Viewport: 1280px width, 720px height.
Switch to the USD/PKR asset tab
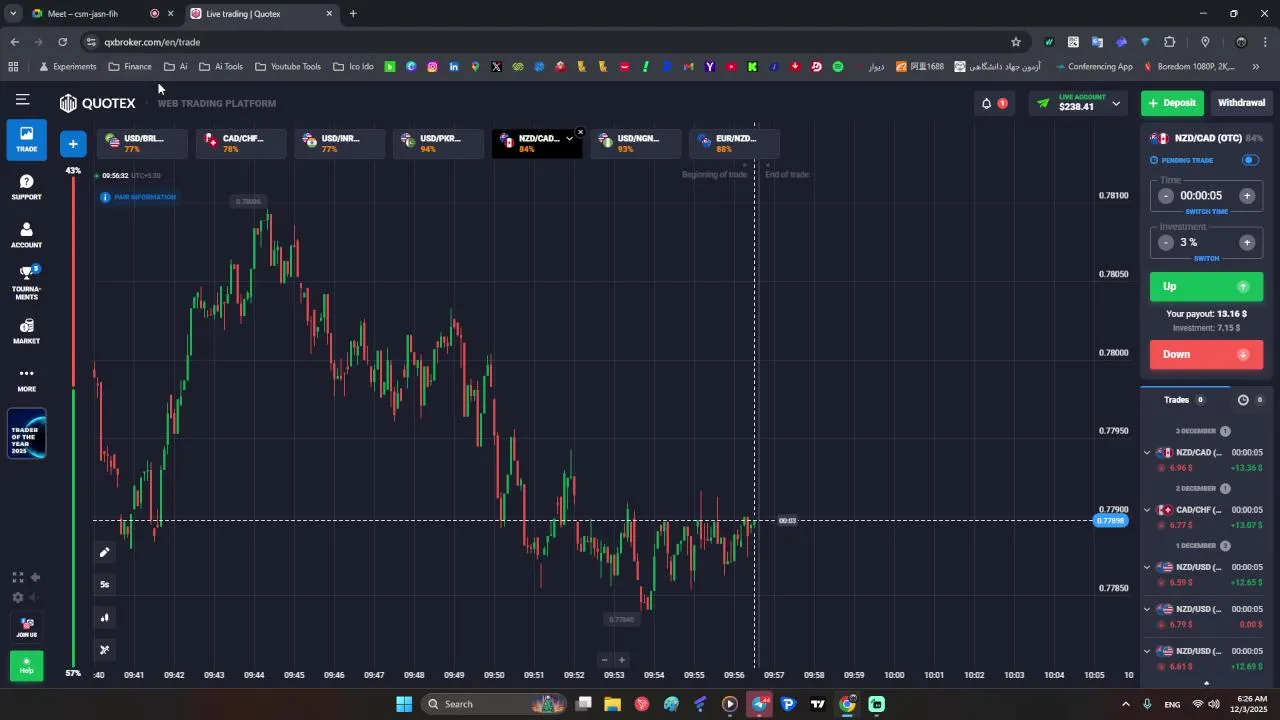[x=437, y=143]
